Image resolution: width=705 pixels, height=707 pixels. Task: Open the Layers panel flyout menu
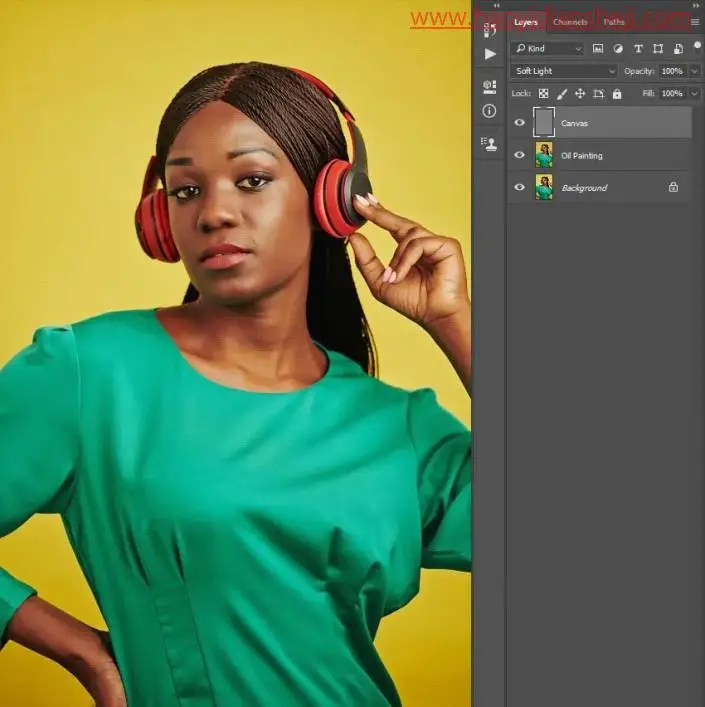click(x=695, y=22)
